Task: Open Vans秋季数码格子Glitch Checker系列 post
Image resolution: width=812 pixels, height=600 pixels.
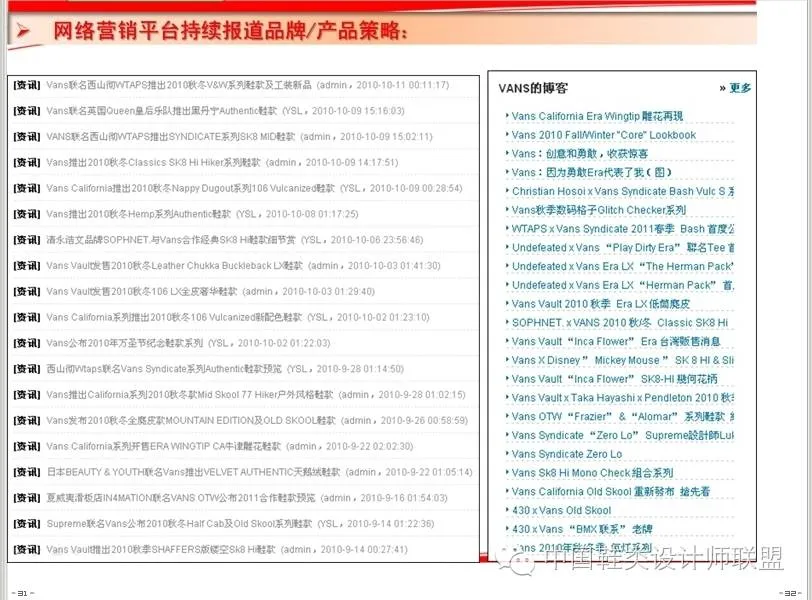Action: 599,210
